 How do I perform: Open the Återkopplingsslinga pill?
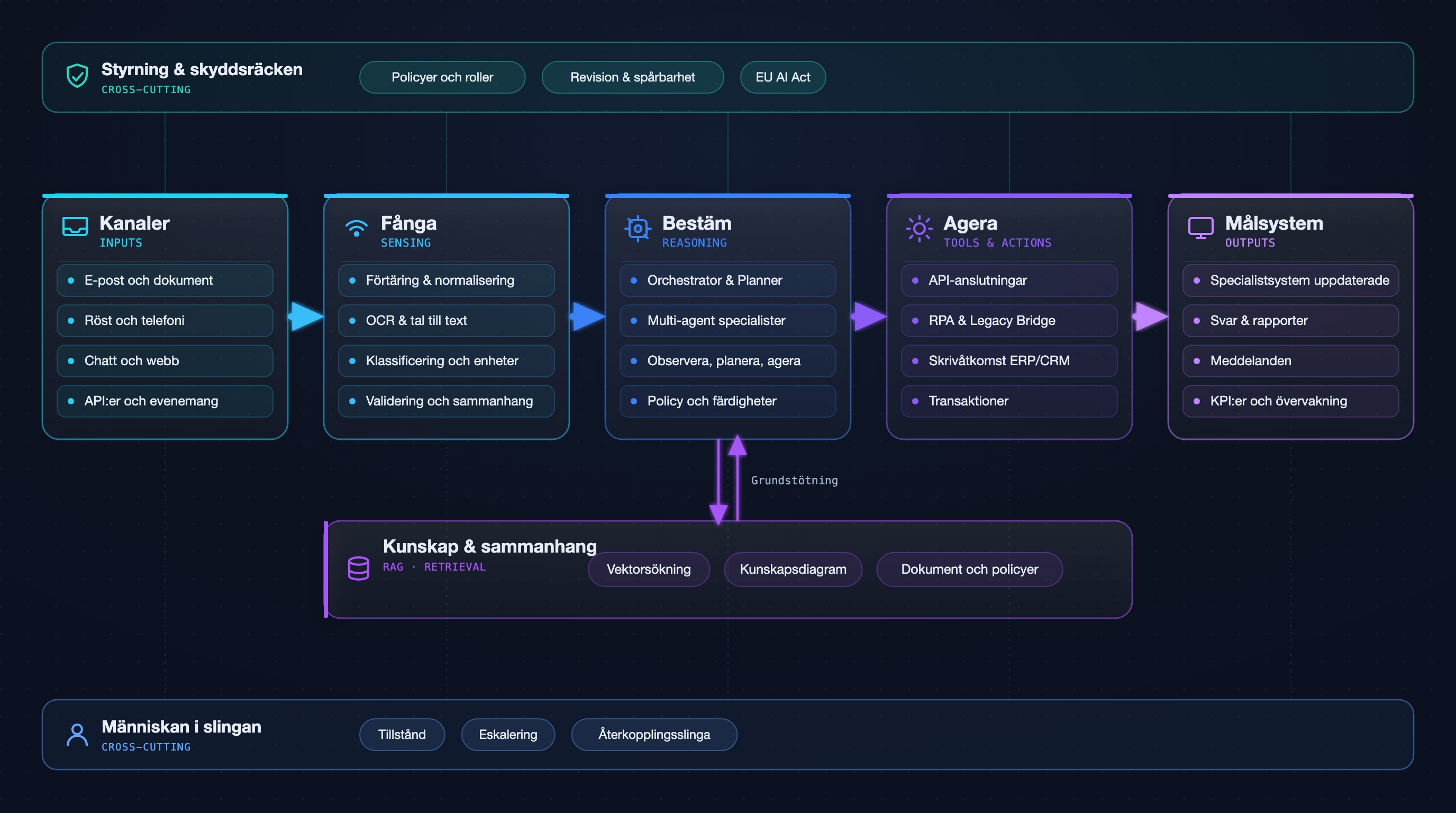tap(654, 735)
